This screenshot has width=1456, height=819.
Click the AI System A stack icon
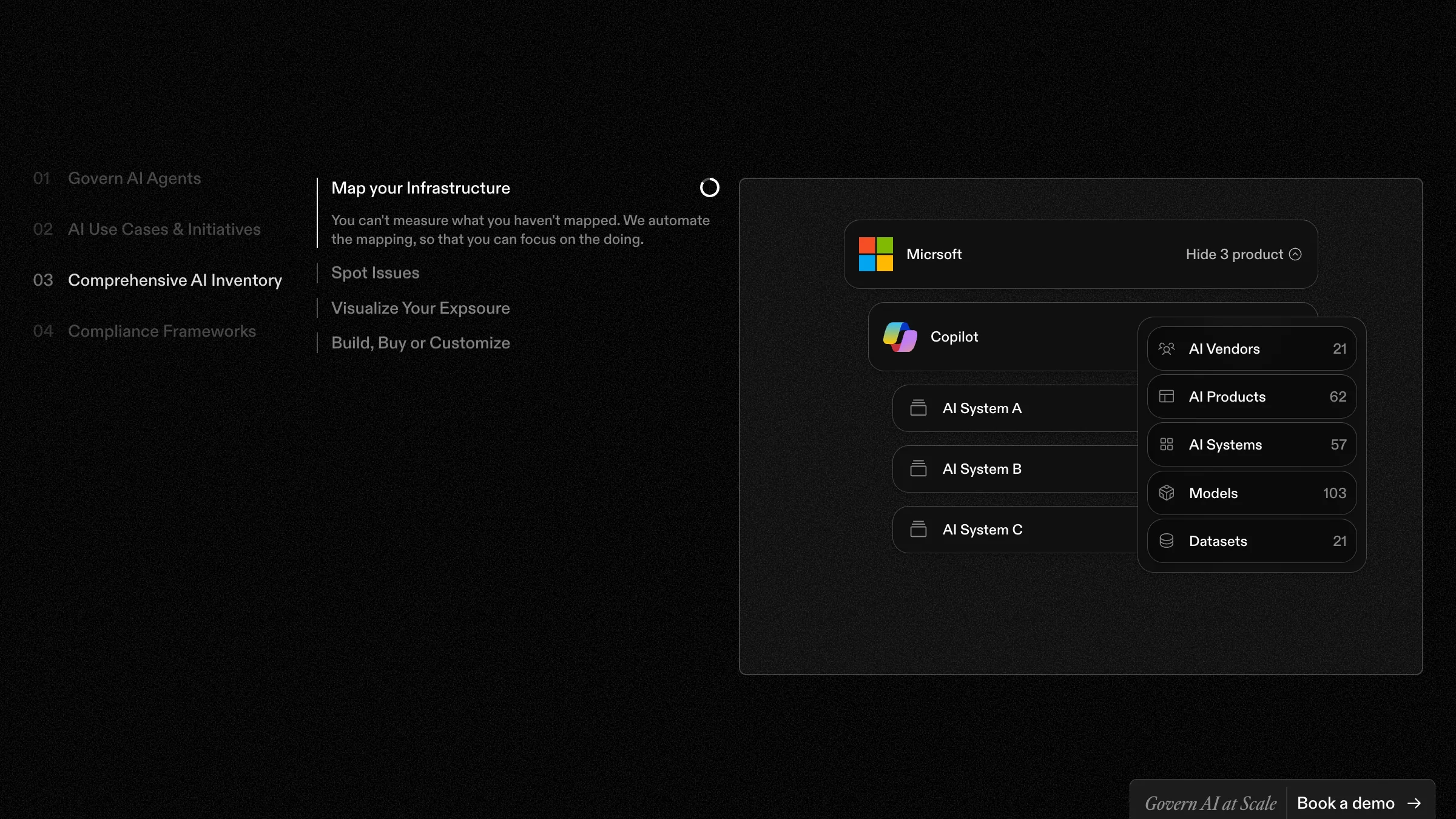[918, 408]
